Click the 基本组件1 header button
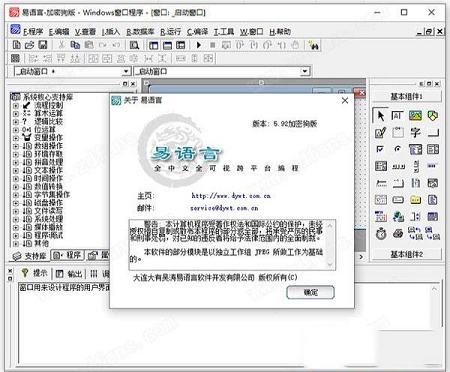The image size is (450, 372). click(x=407, y=96)
